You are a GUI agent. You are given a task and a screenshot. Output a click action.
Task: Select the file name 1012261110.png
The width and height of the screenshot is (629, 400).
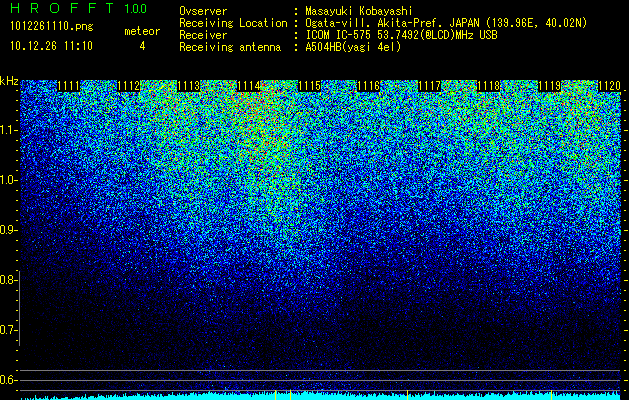pyautogui.click(x=52, y=27)
